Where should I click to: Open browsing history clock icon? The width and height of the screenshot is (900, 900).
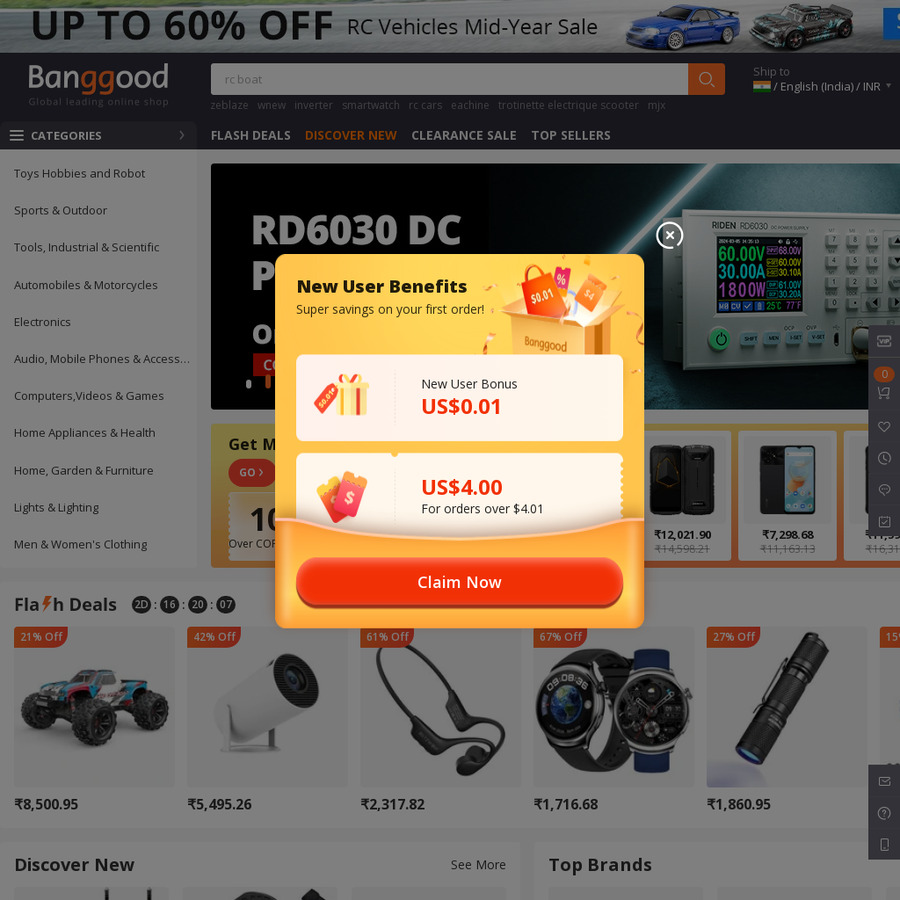[x=884, y=458]
